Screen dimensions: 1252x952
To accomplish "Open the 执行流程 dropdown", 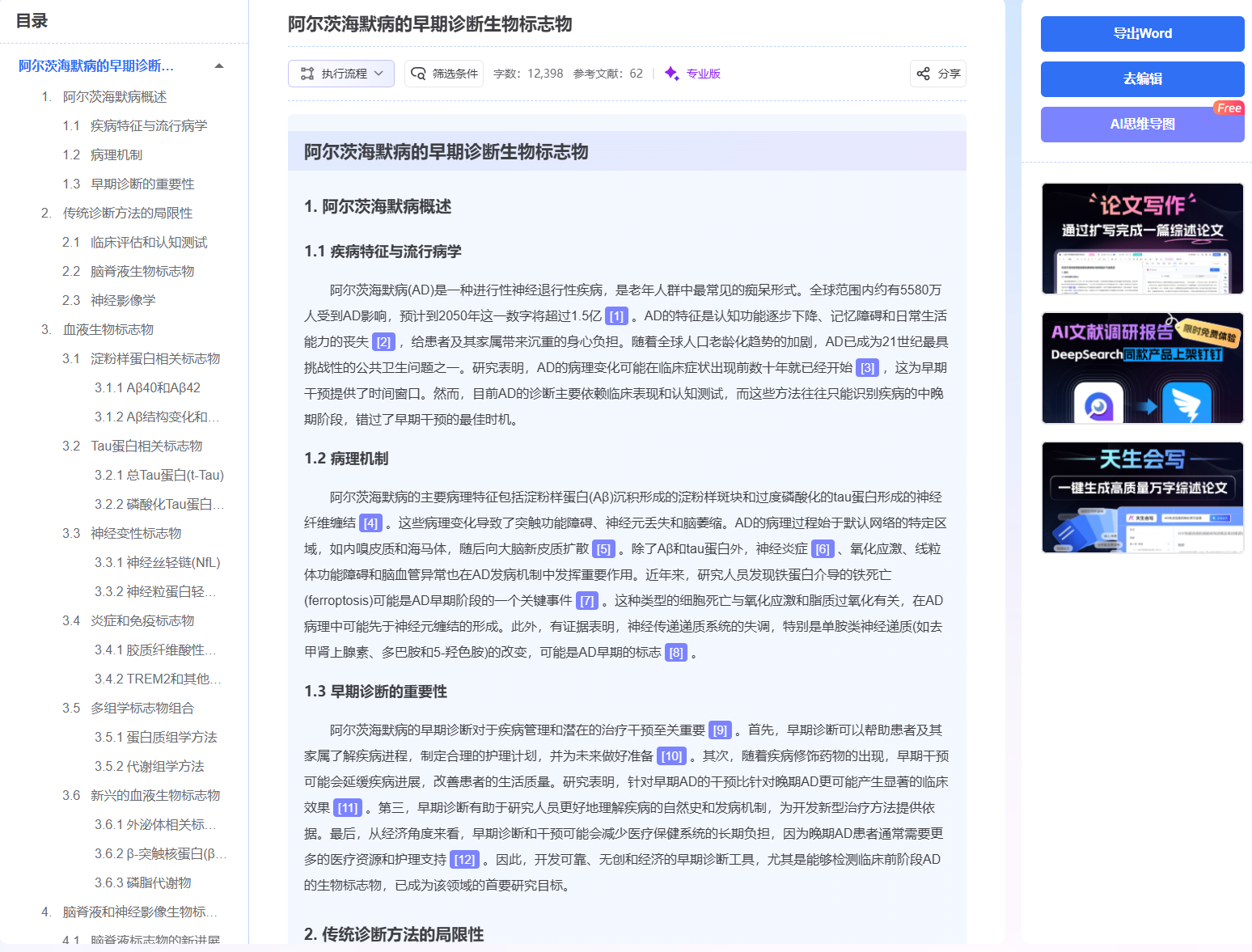I will (341, 74).
